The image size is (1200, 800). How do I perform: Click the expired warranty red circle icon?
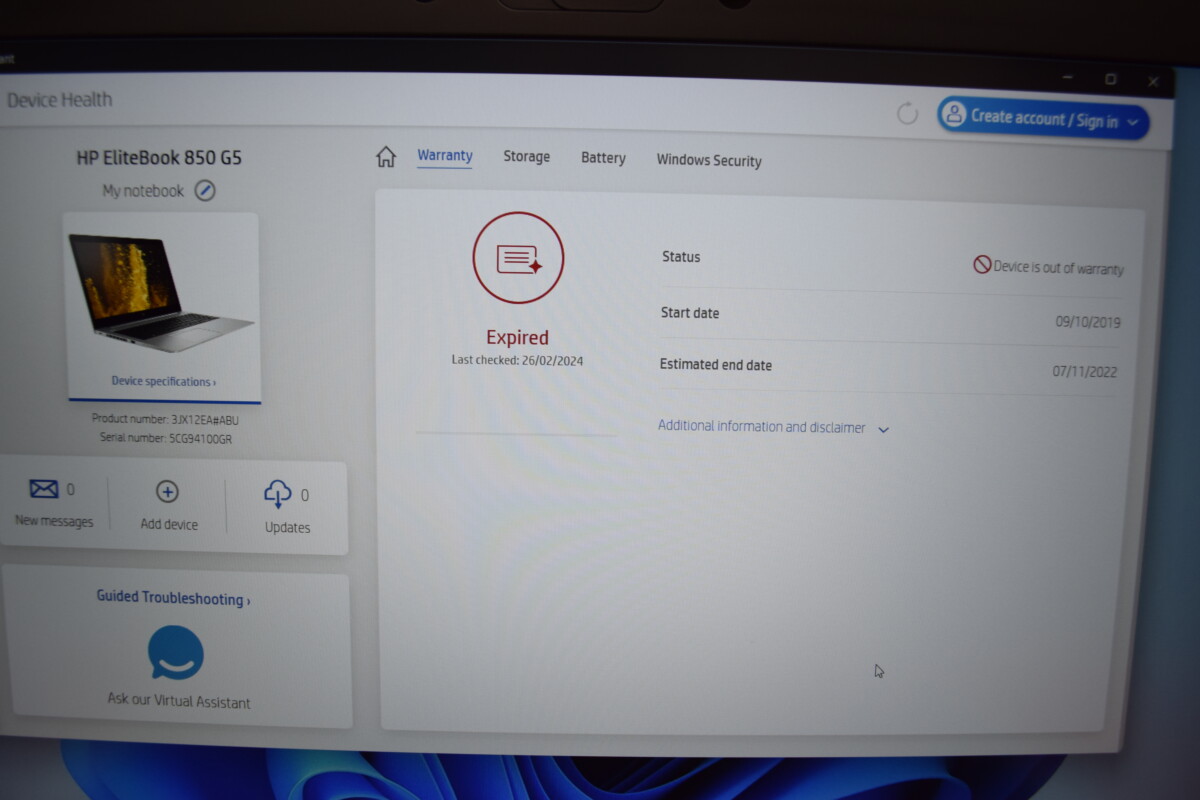click(518, 258)
